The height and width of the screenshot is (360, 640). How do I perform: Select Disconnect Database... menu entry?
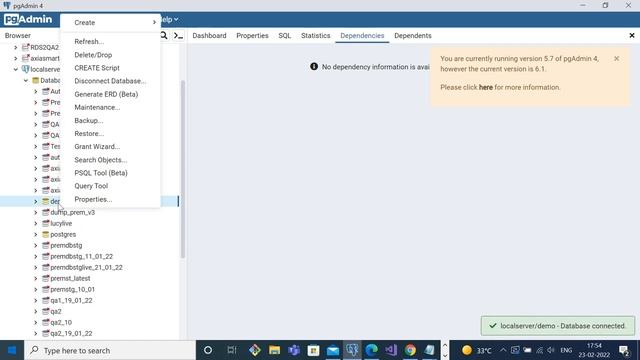(x=110, y=81)
